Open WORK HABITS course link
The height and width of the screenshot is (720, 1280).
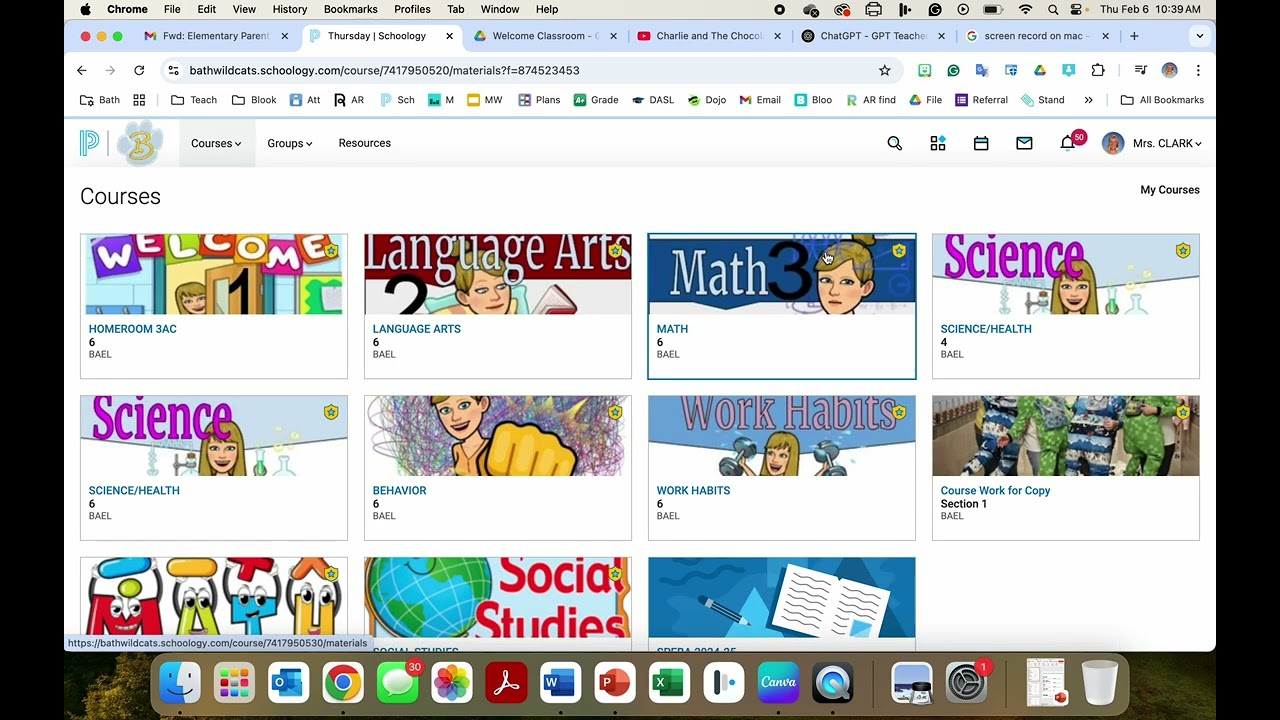point(693,491)
